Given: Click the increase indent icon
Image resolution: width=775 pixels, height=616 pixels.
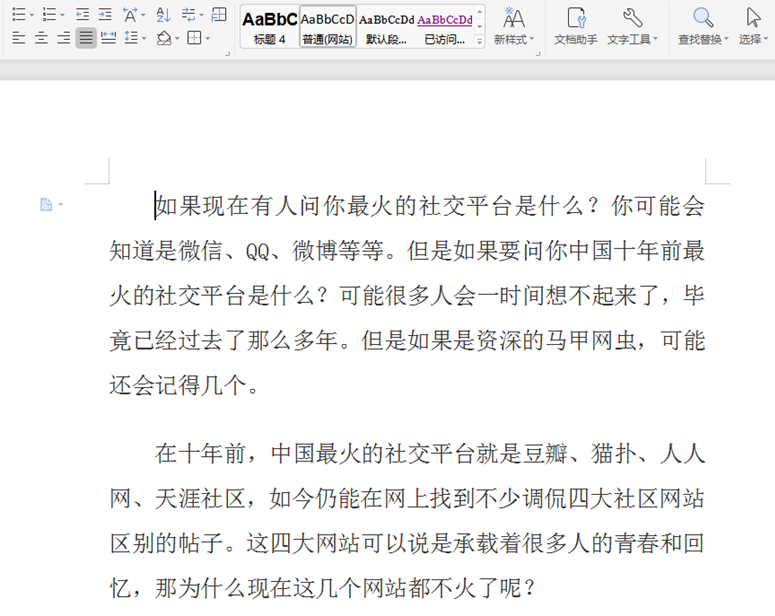Looking at the screenshot, I should pyautogui.click(x=105, y=14).
